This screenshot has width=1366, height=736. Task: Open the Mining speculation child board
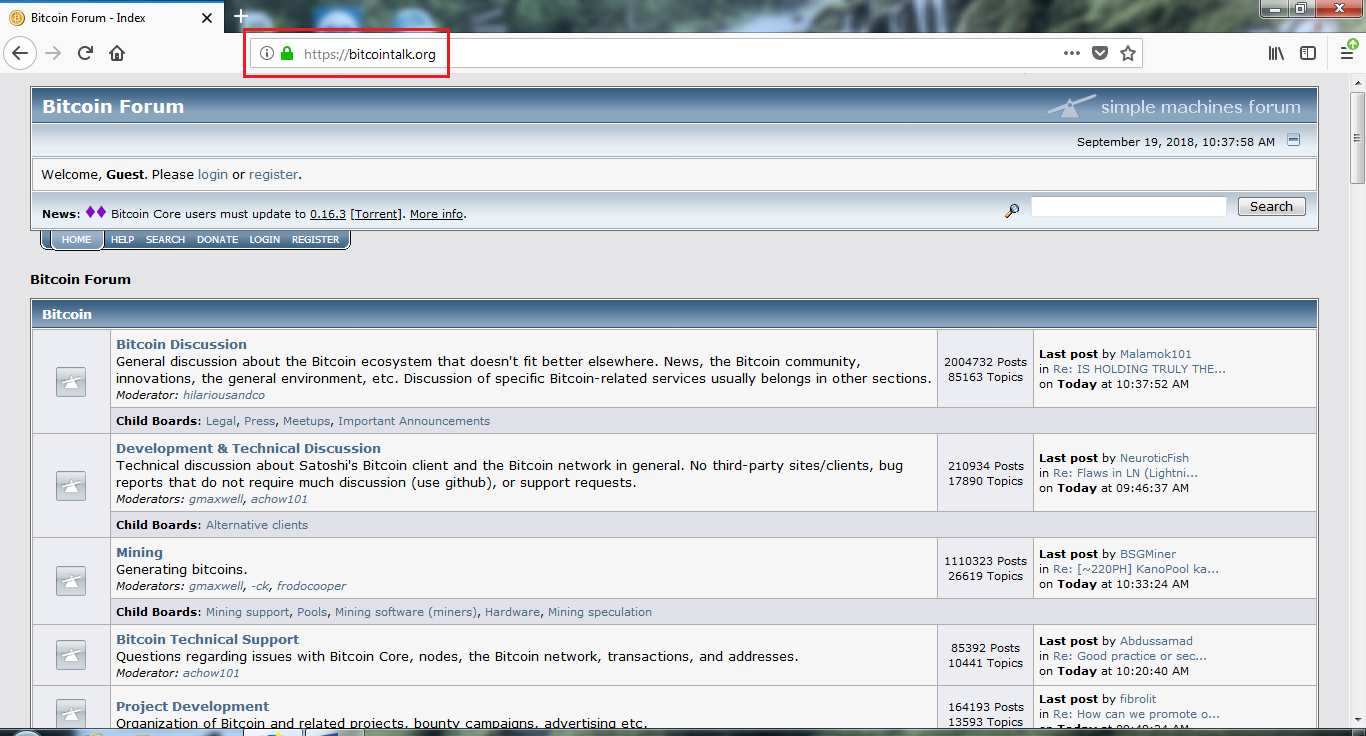point(600,612)
